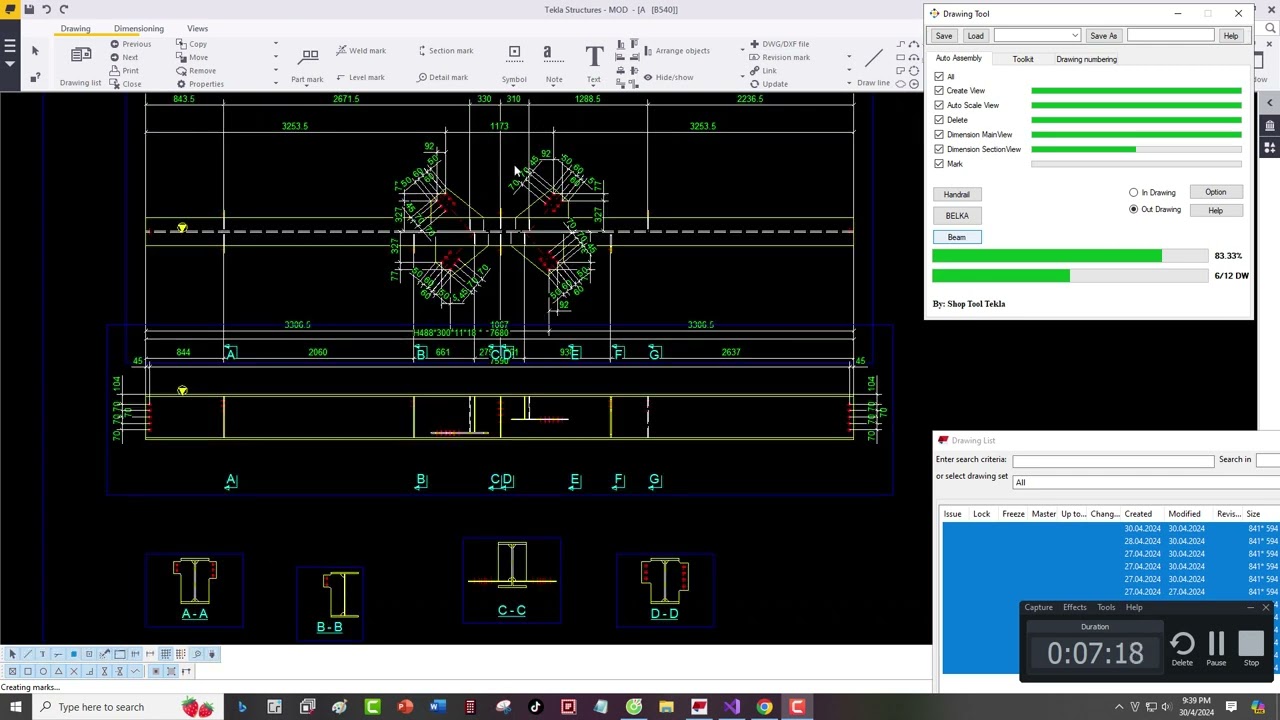Toggle the Auto Scale View checkbox

coord(939,105)
